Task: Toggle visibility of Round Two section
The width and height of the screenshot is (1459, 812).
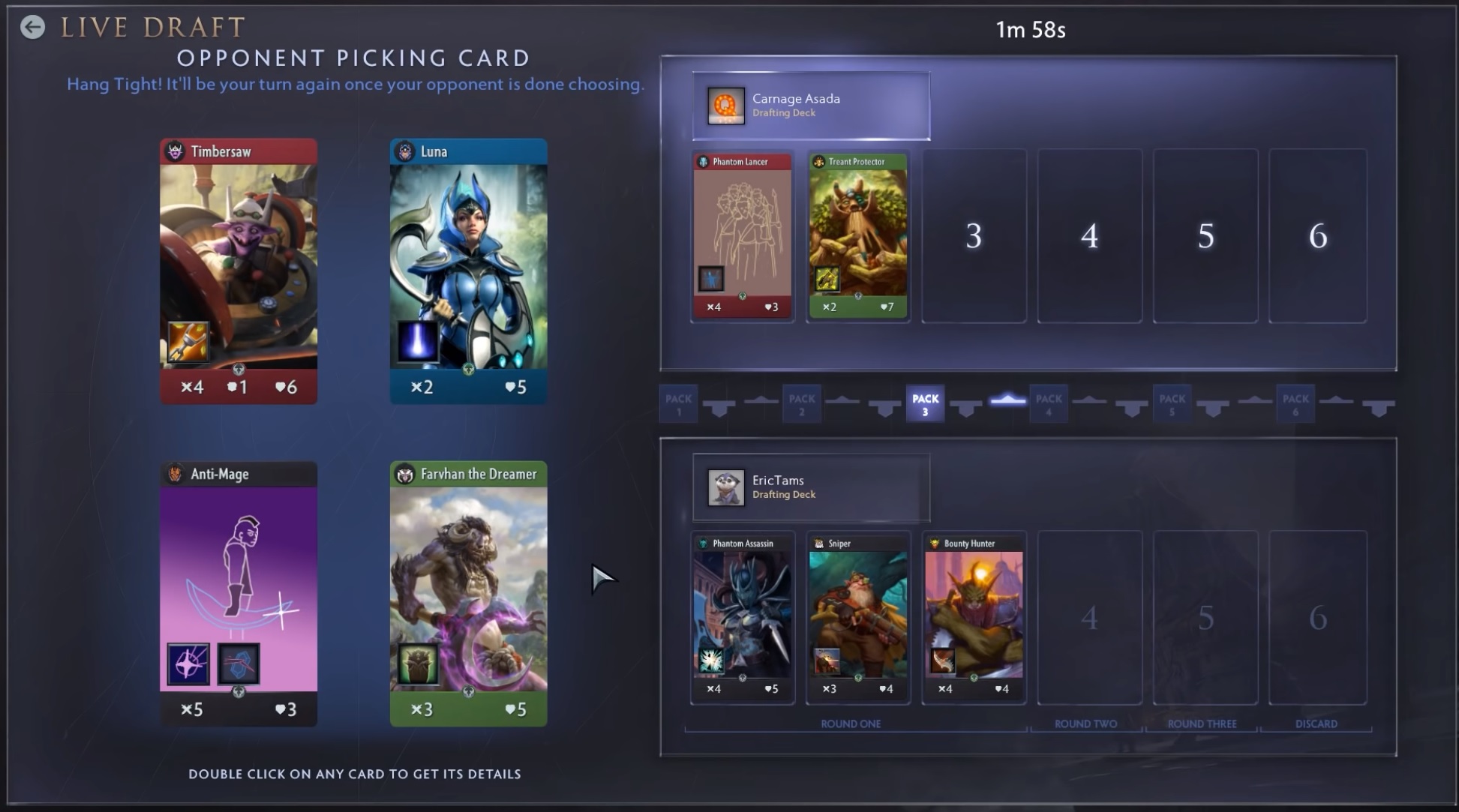Action: 1085,723
